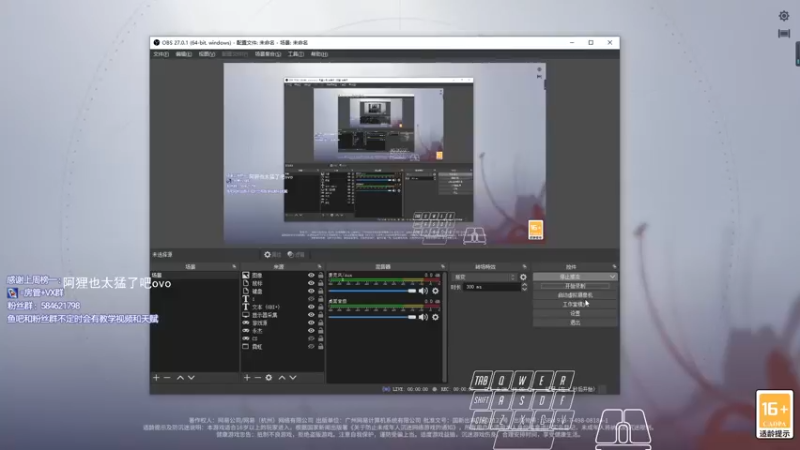Hide the second source in the list
800x450 pixels.
tap(311, 283)
